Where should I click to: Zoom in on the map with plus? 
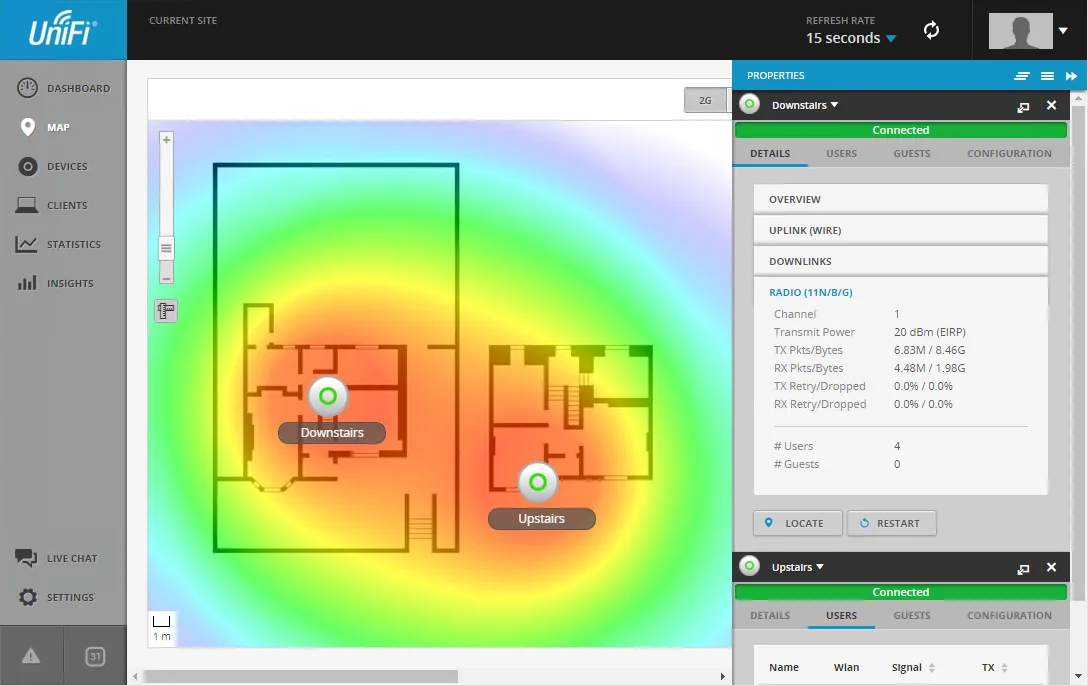(x=167, y=139)
